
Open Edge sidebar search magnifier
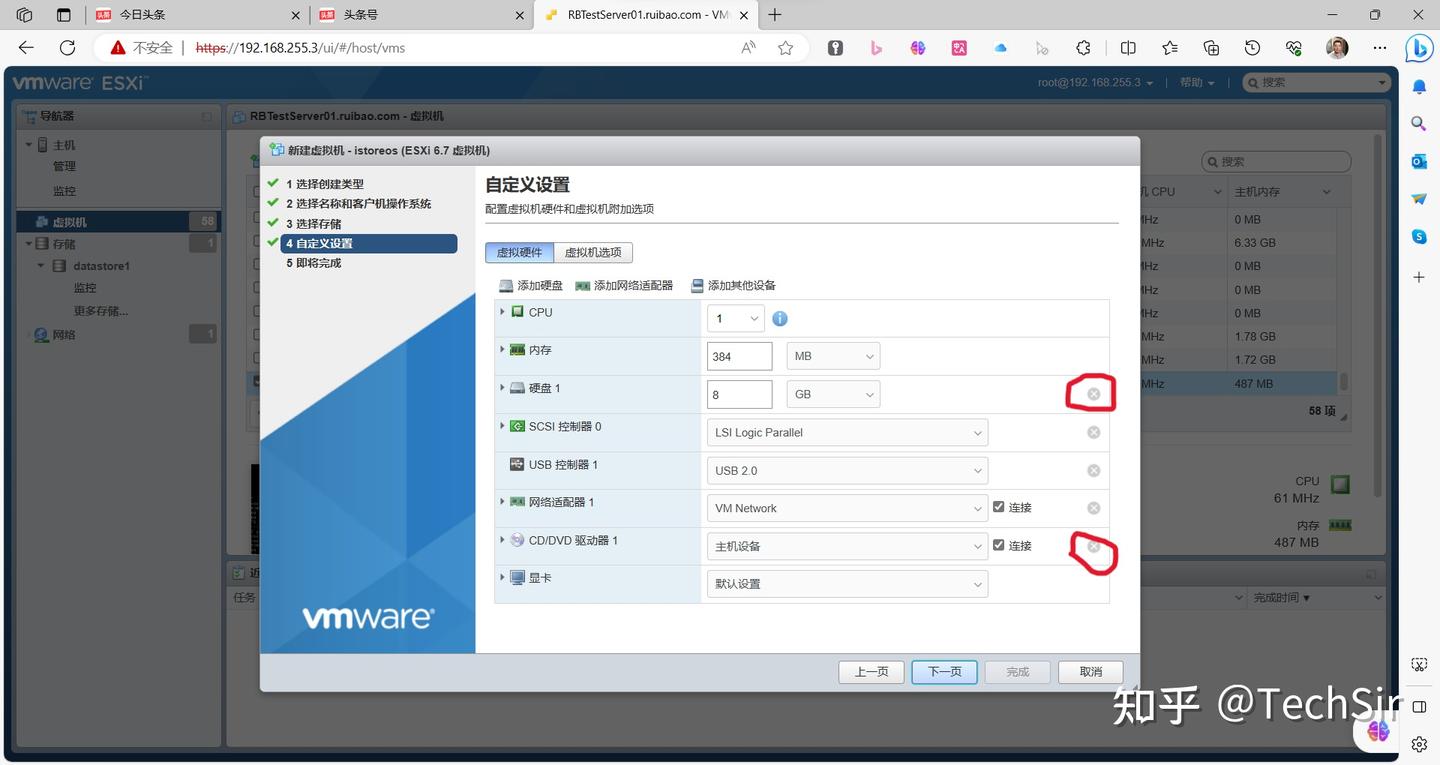tap(1419, 124)
